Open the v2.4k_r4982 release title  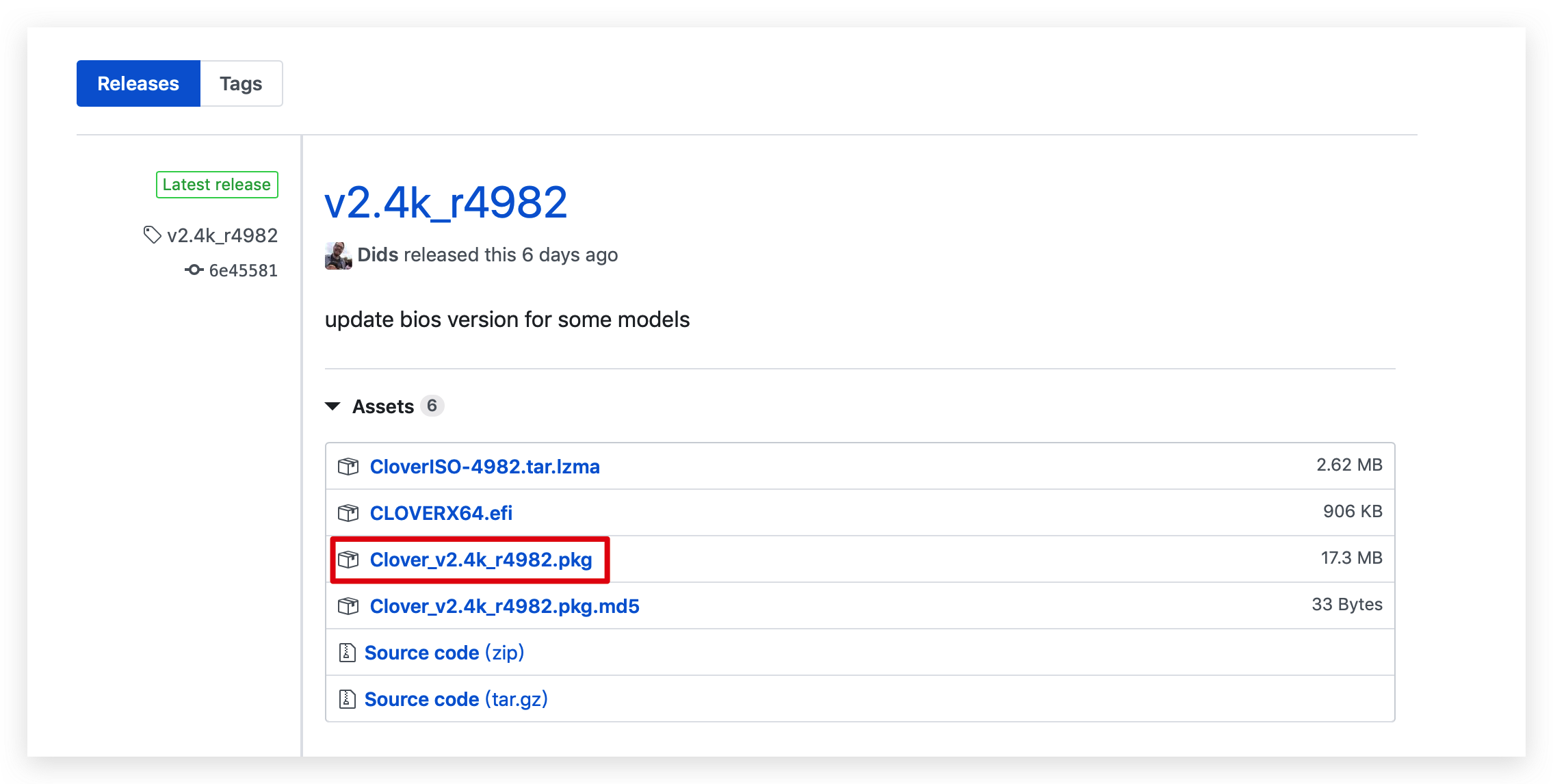pos(445,202)
